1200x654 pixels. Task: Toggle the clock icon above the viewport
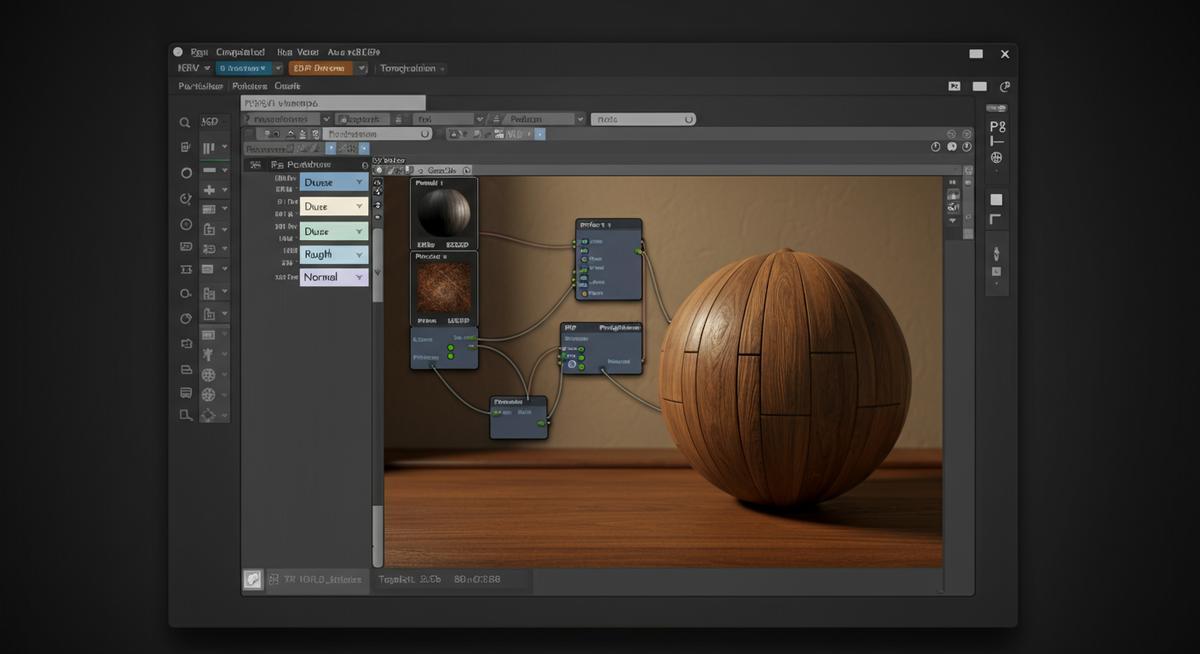[936, 147]
